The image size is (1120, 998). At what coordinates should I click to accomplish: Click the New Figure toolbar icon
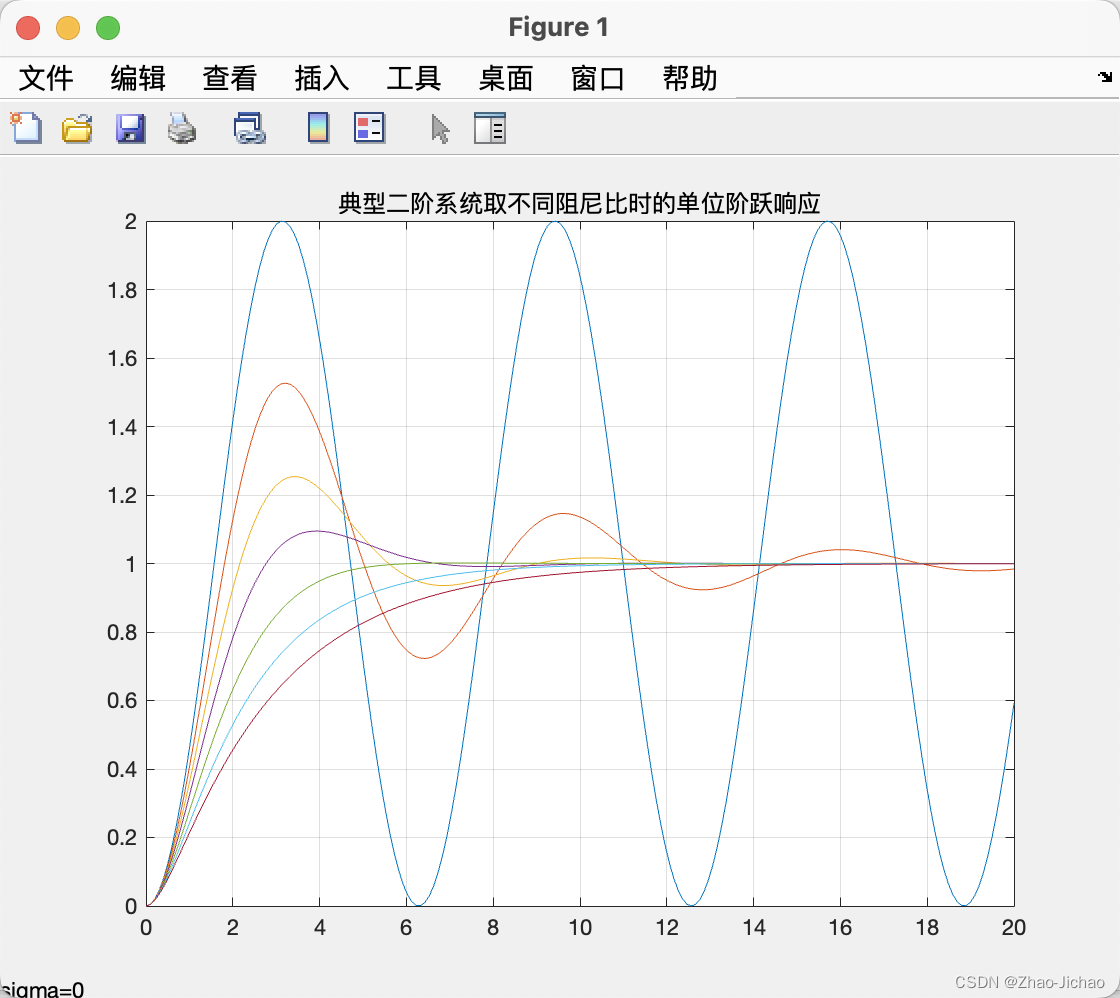[x=26, y=129]
